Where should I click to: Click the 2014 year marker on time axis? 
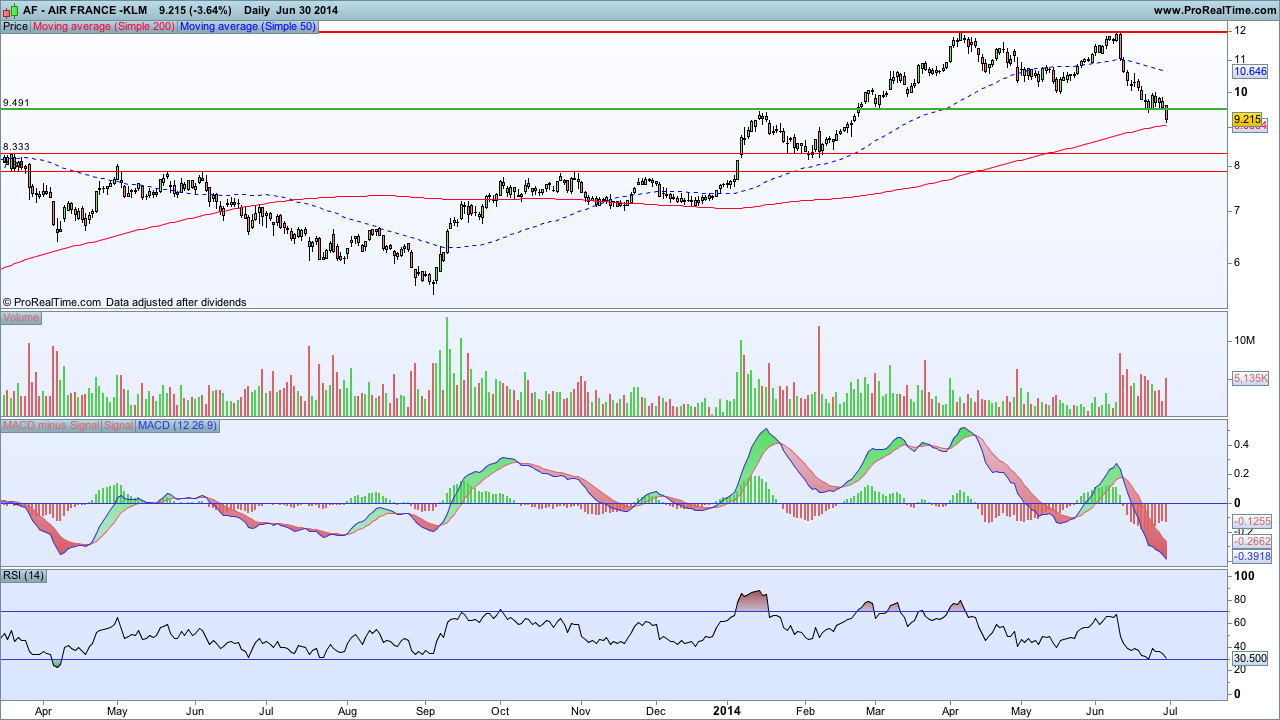point(726,711)
